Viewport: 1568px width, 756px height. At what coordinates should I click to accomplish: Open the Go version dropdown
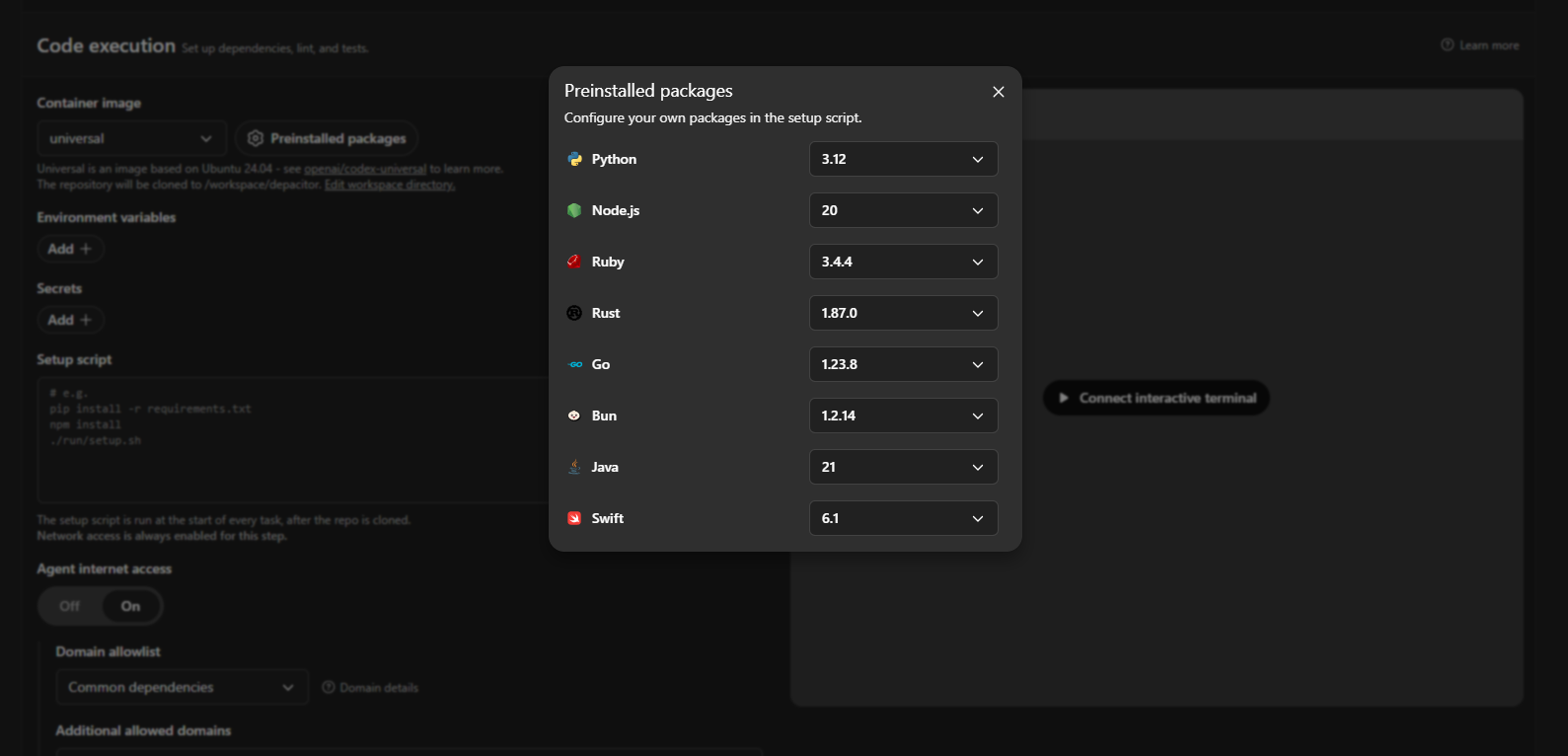(x=903, y=364)
